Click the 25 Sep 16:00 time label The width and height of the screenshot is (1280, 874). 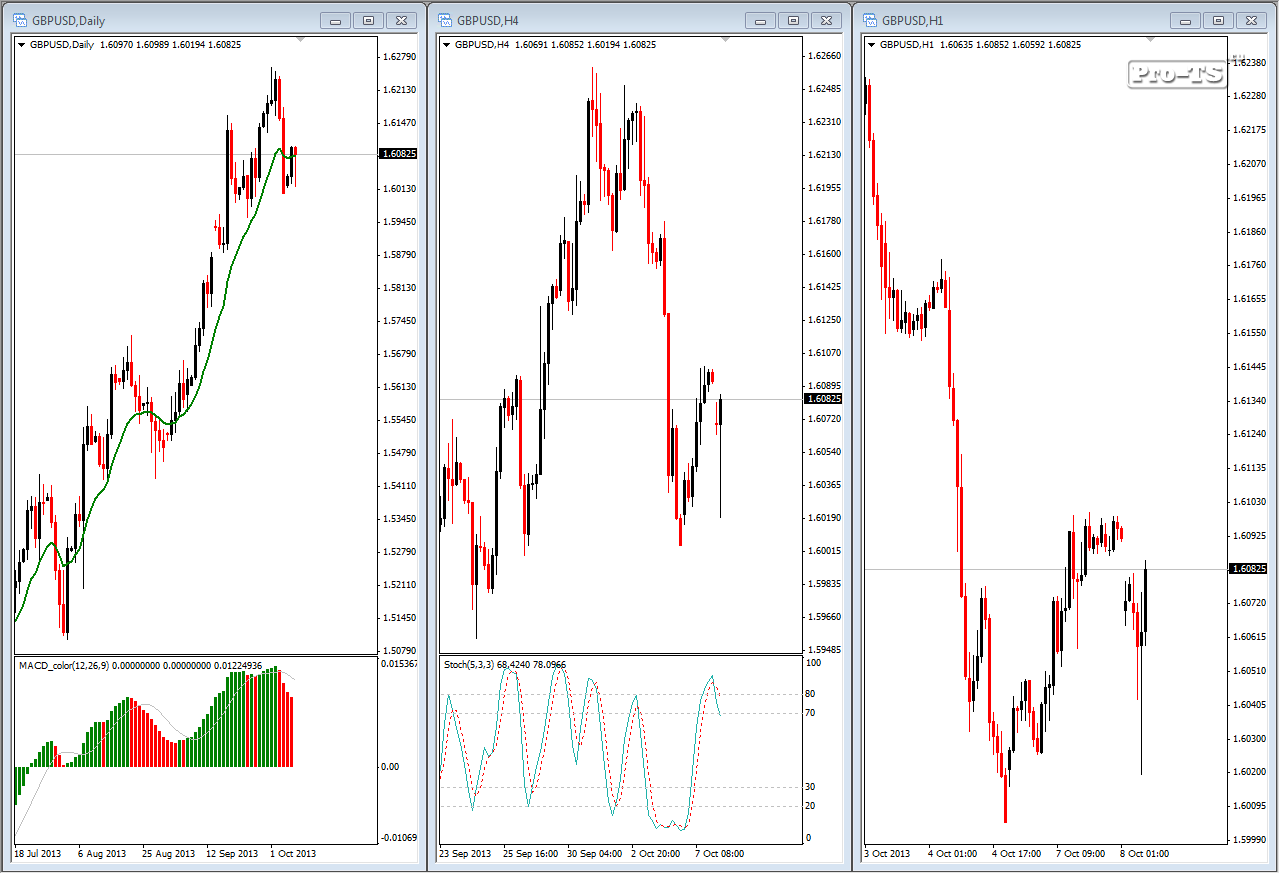pyautogui.click(x=530, y=854)
